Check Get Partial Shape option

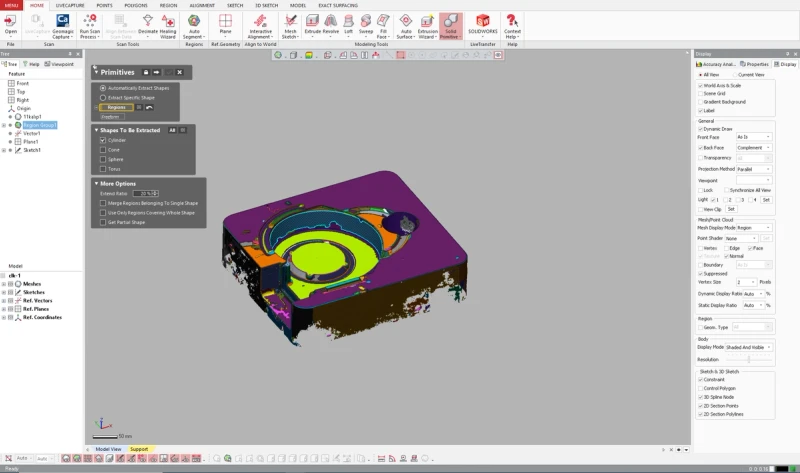coord(103,222)
